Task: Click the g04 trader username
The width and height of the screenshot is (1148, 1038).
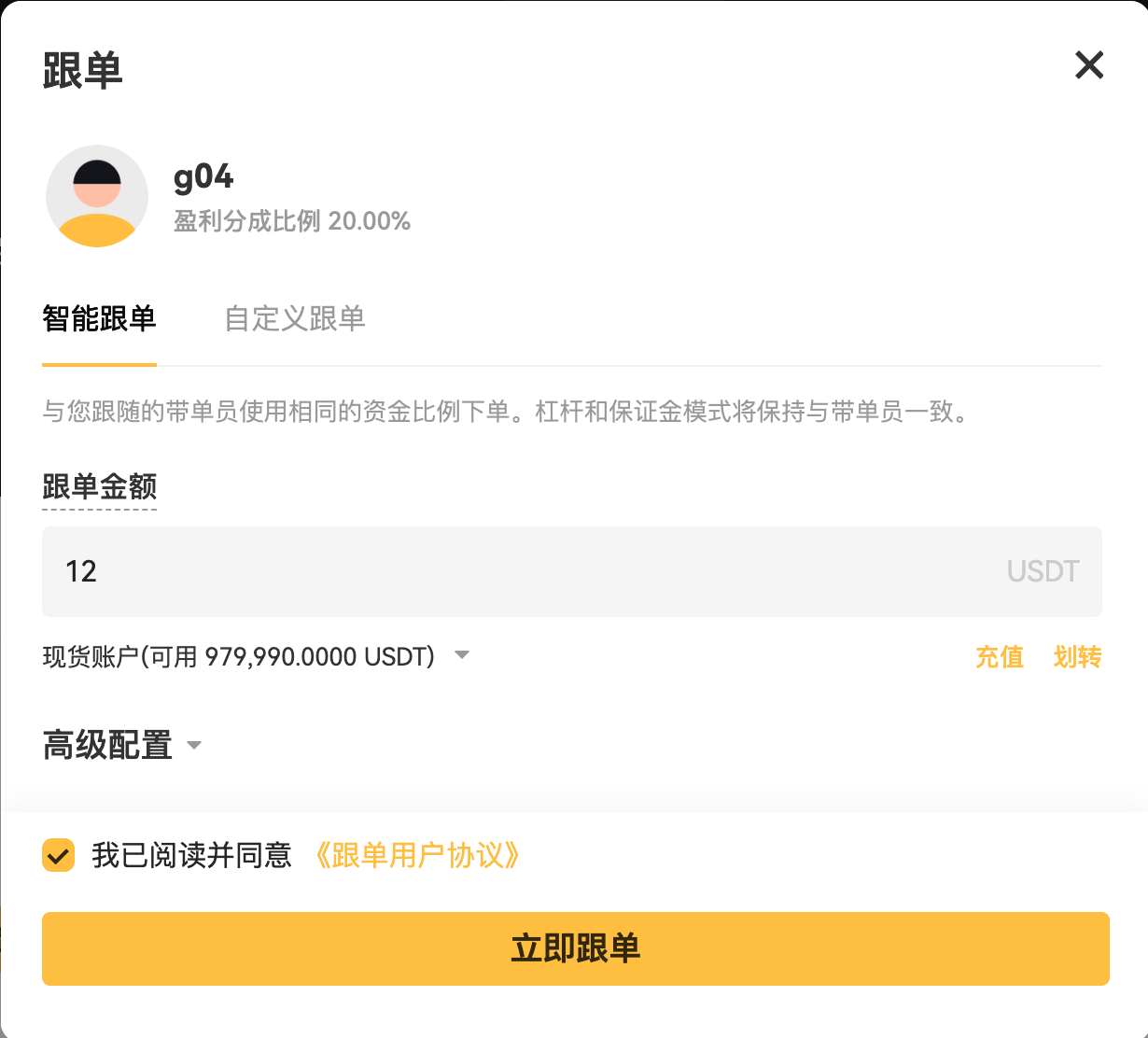Action: click(203, 176)
